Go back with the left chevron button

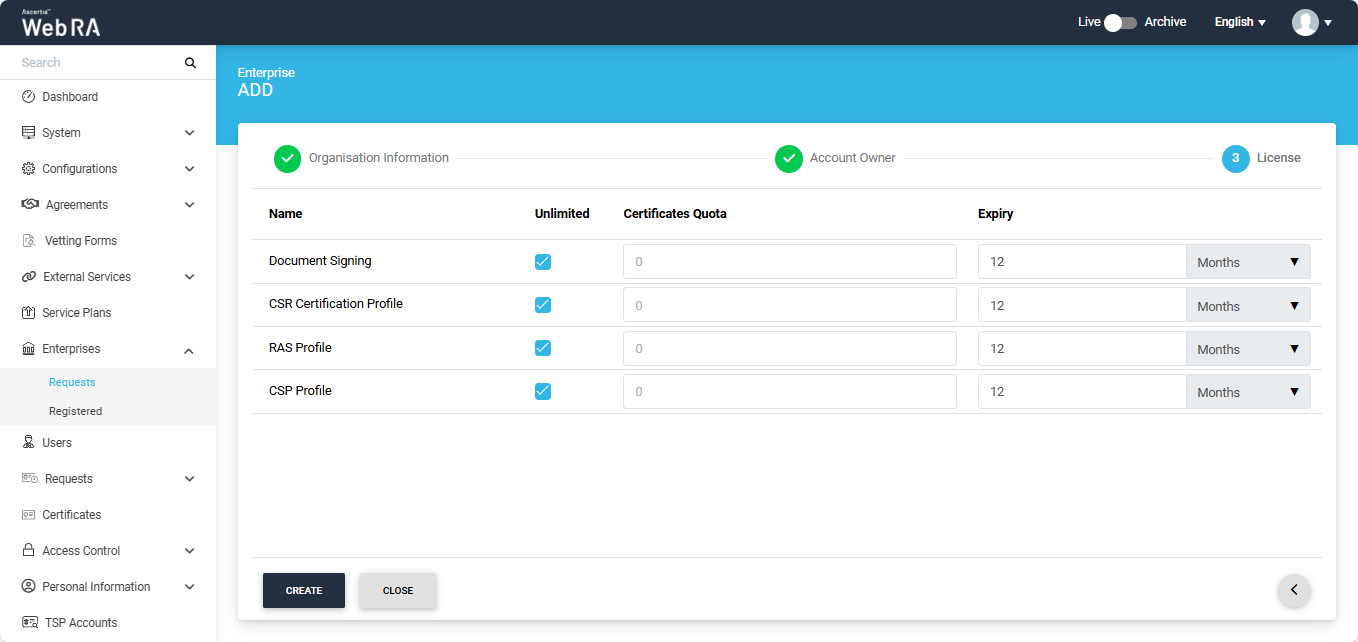(x=1294, y=590)
